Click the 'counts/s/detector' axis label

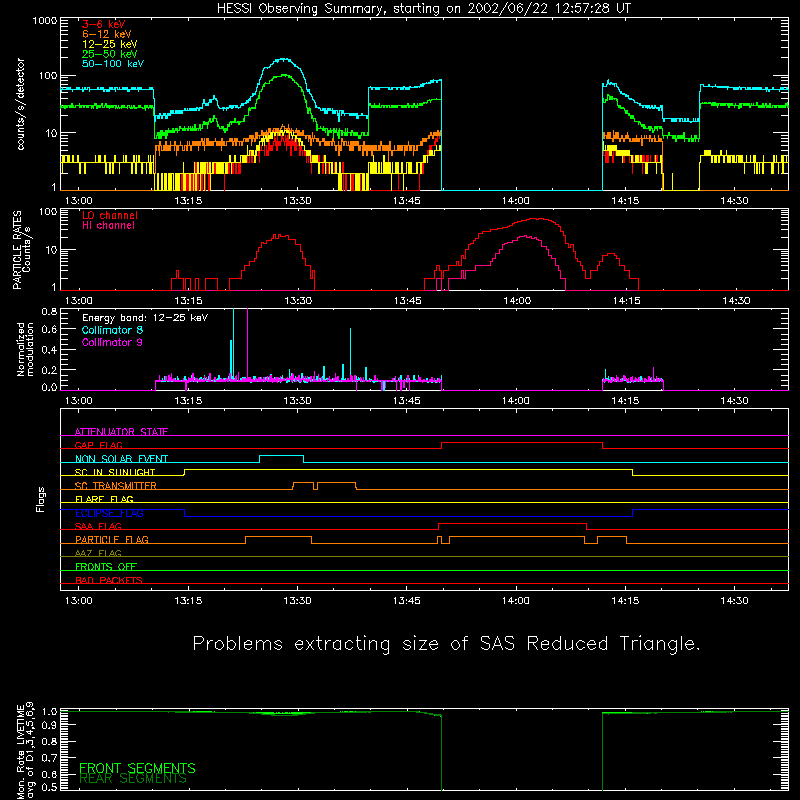(21, 104)
